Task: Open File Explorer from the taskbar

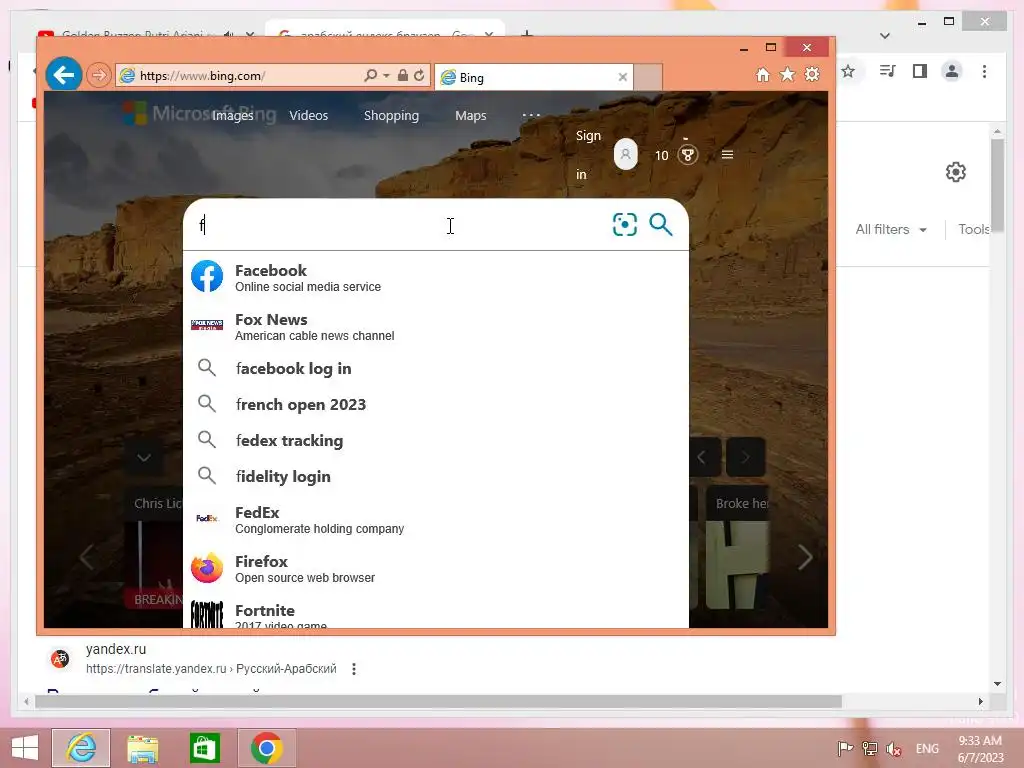Action: pos(142,748)
